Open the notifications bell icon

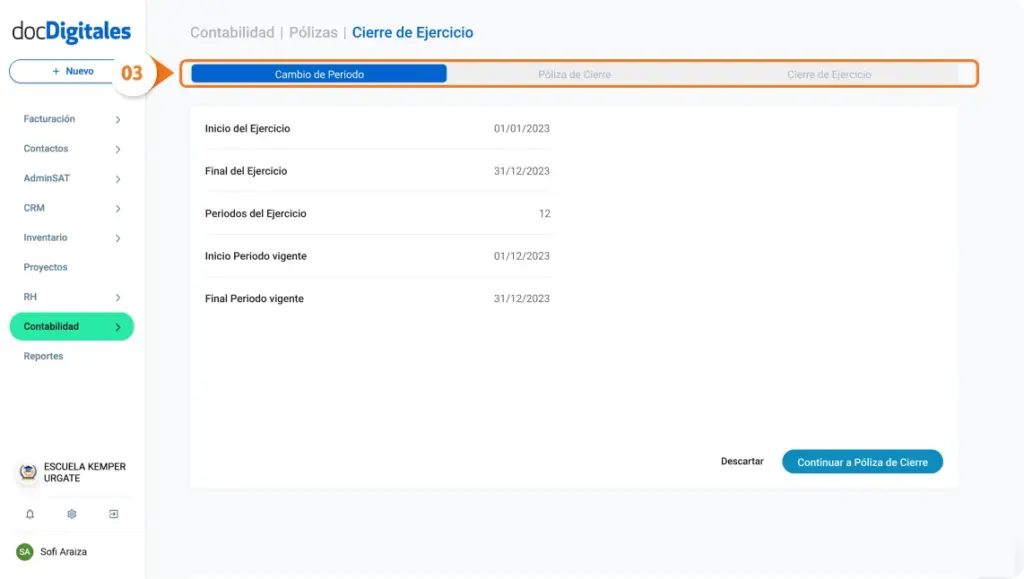pyautogui.click(x=29, y=513)
